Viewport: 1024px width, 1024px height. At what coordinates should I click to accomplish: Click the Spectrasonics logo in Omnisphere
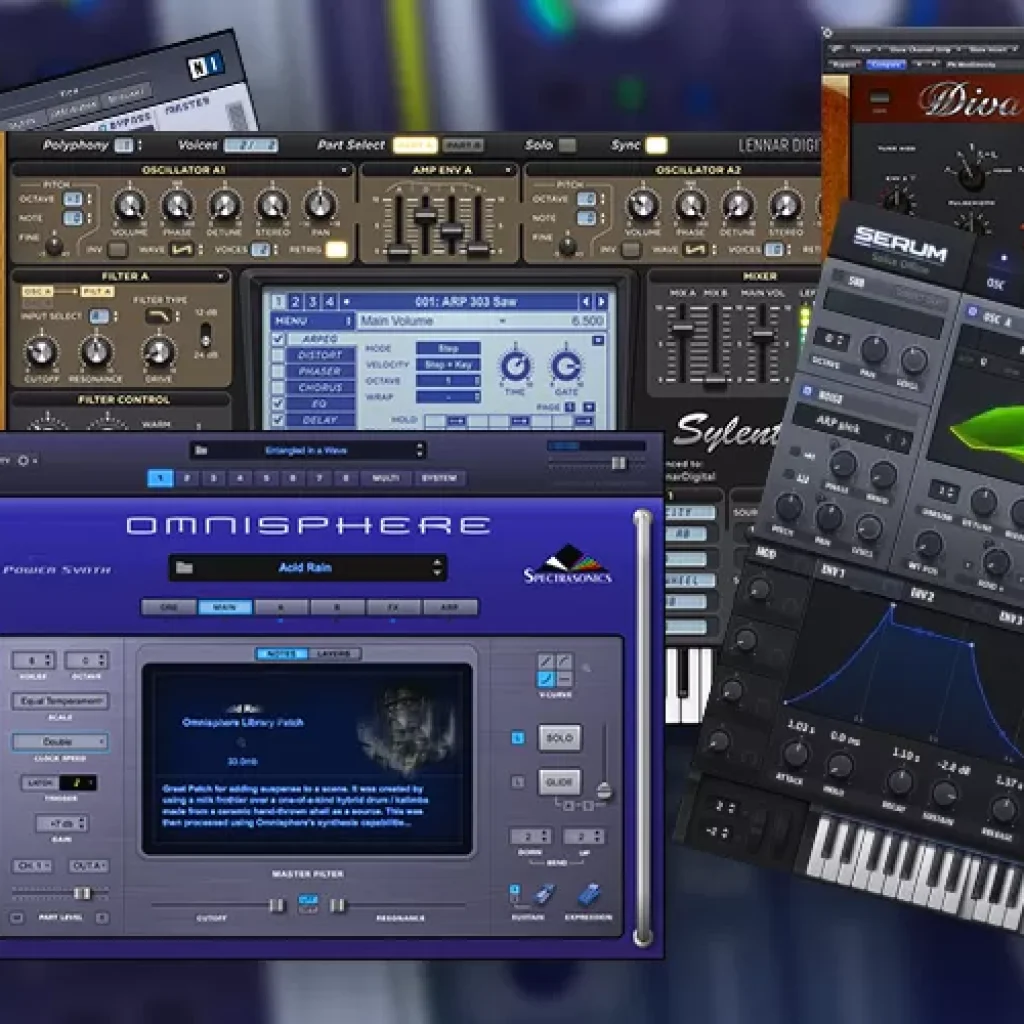coord(567,564)
